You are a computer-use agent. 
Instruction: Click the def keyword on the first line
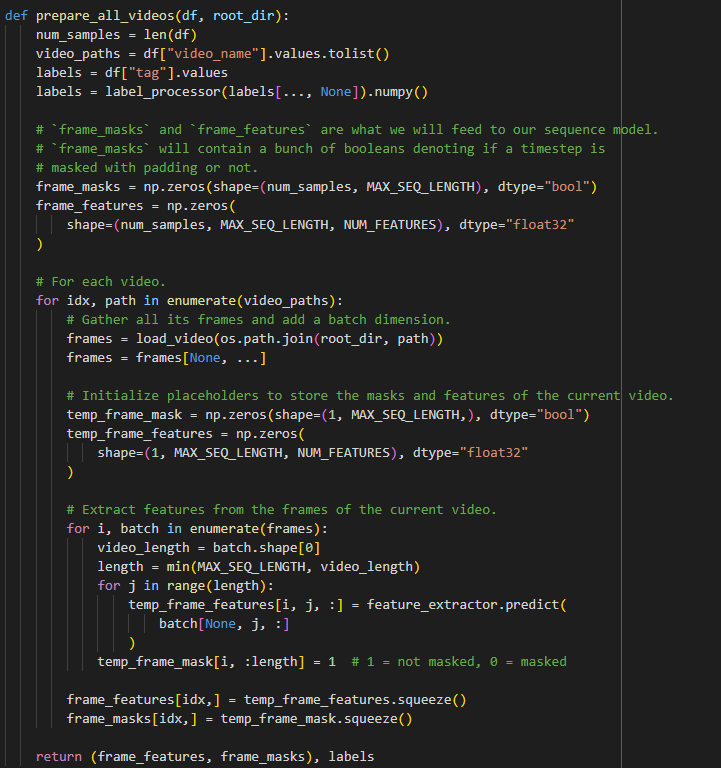coord(16,17)
